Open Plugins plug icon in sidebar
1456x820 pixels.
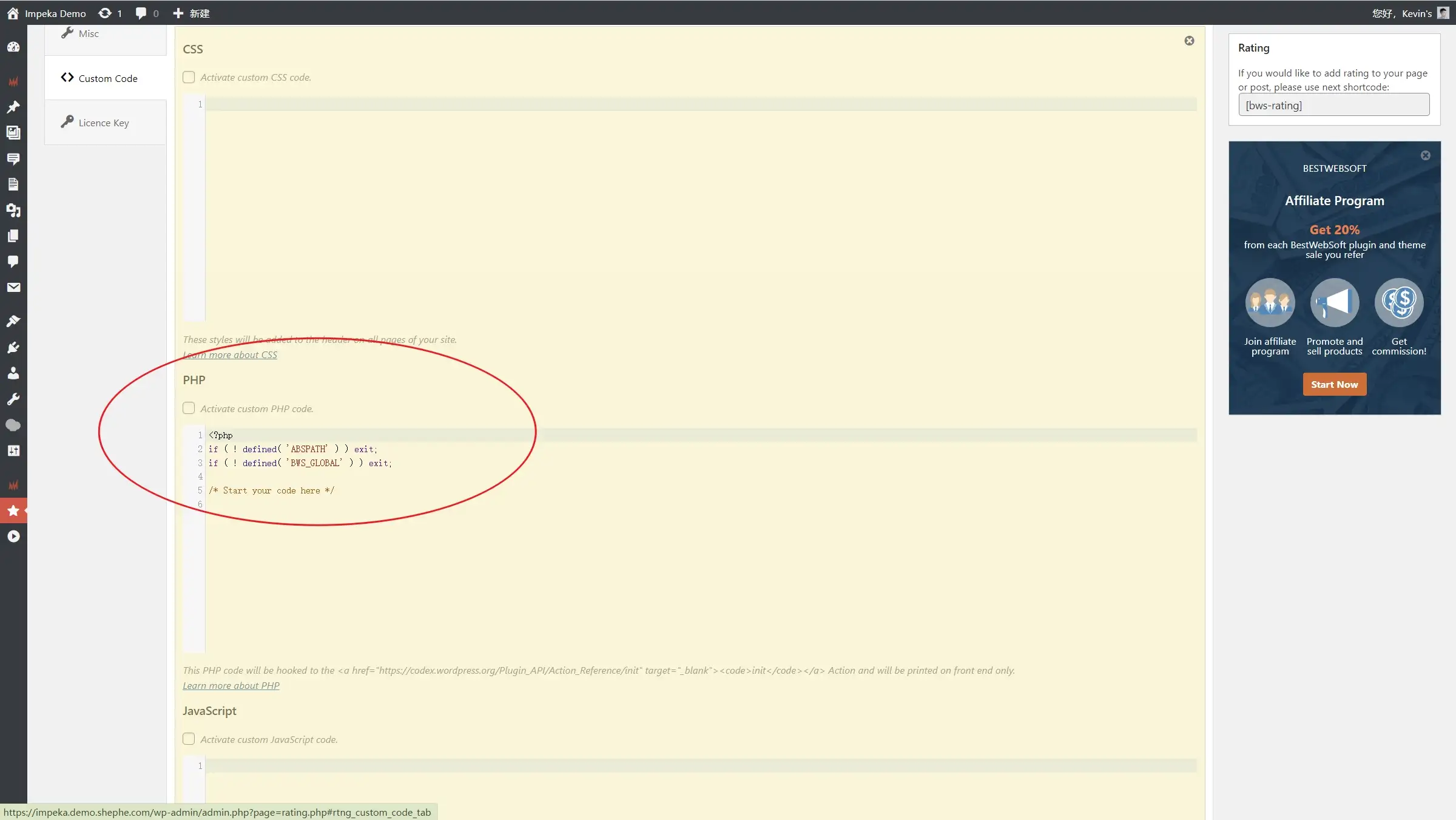(13, 347)
